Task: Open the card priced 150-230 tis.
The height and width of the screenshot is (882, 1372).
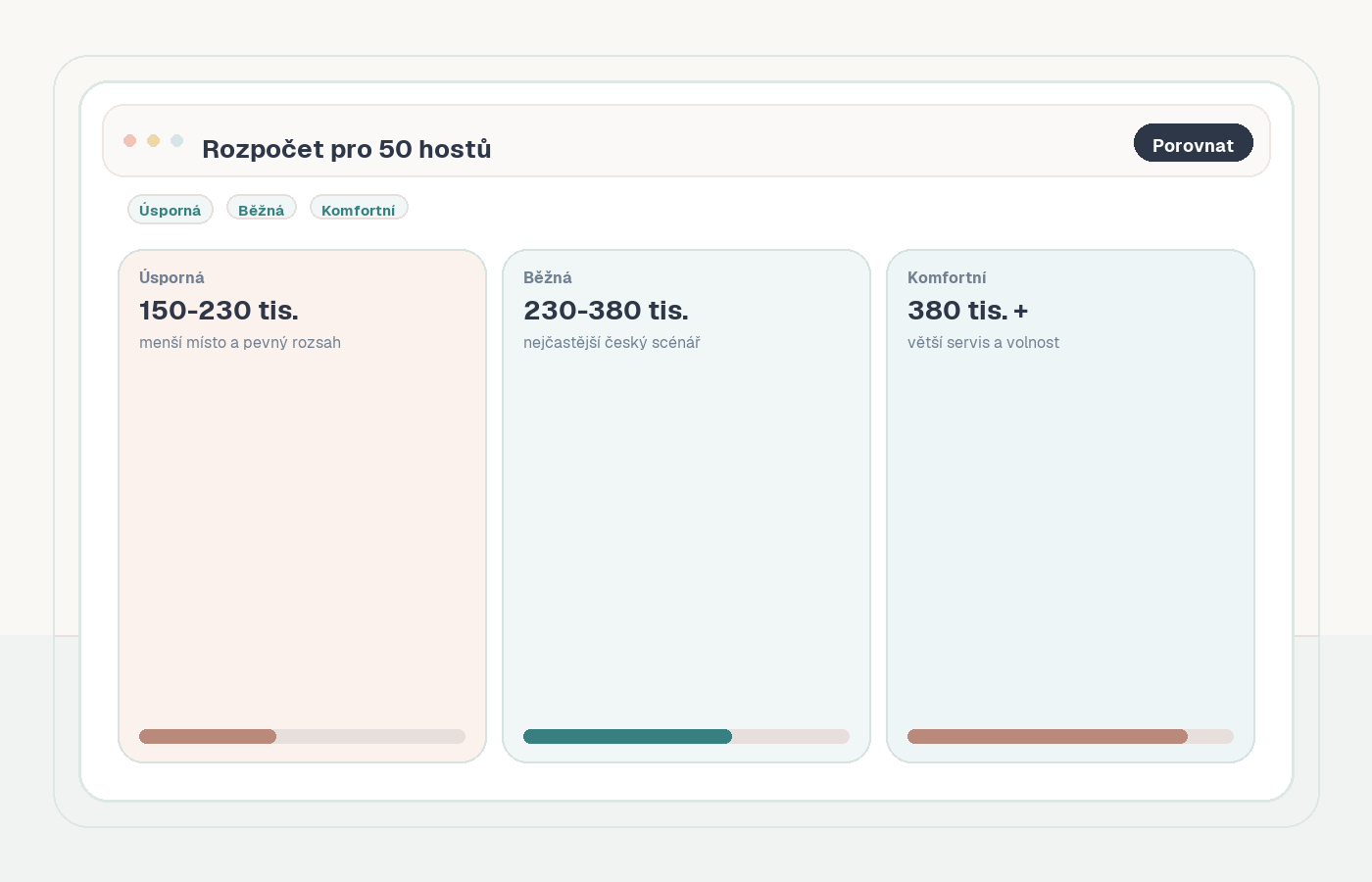Action: coord(302,506)
